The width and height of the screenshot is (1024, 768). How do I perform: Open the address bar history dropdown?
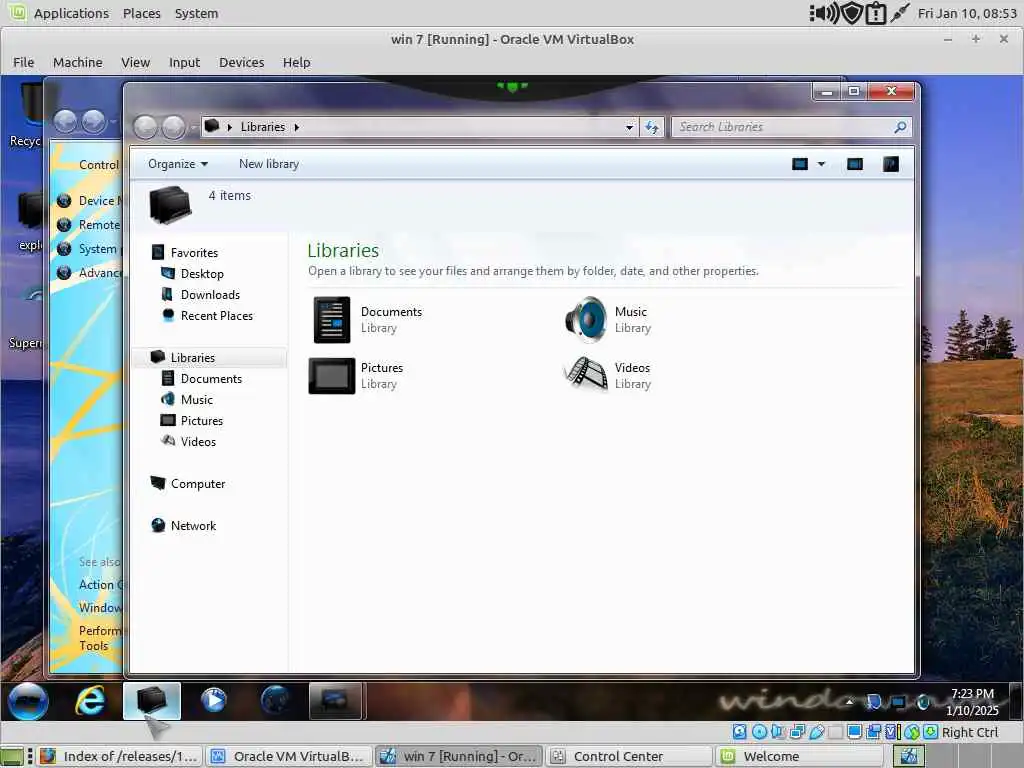[x=630, y=127]
